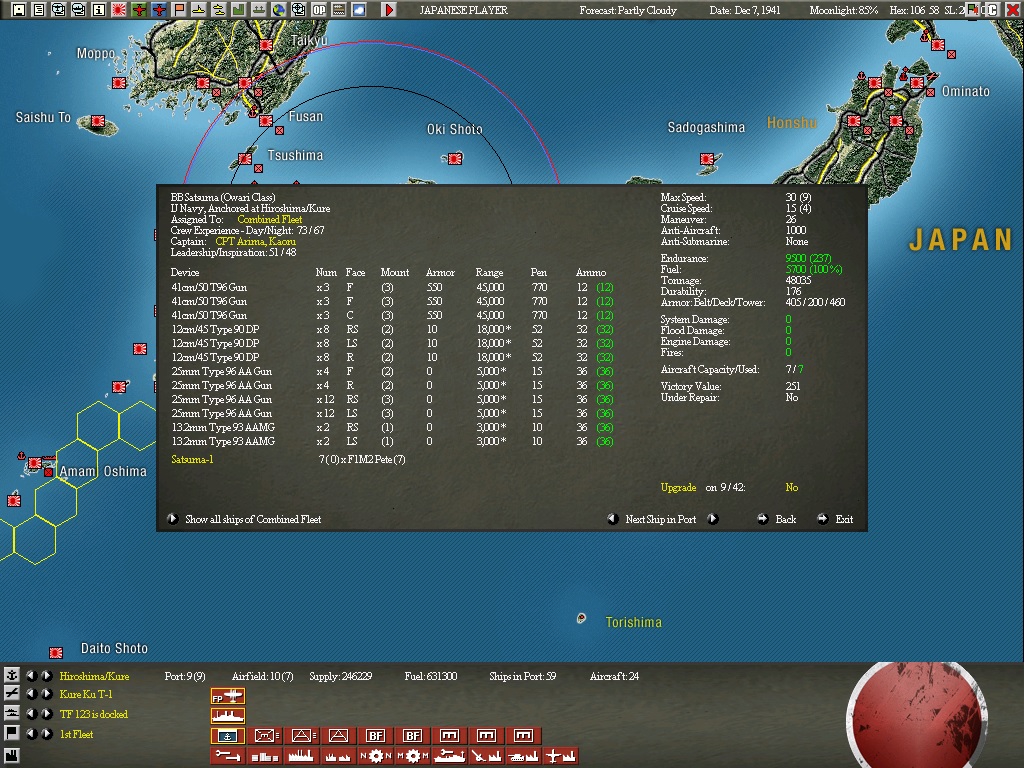Select the highlighted anchor port button
Viewport: 1024px width, 768px height.
pyautogui.click(x=227, y=736)
